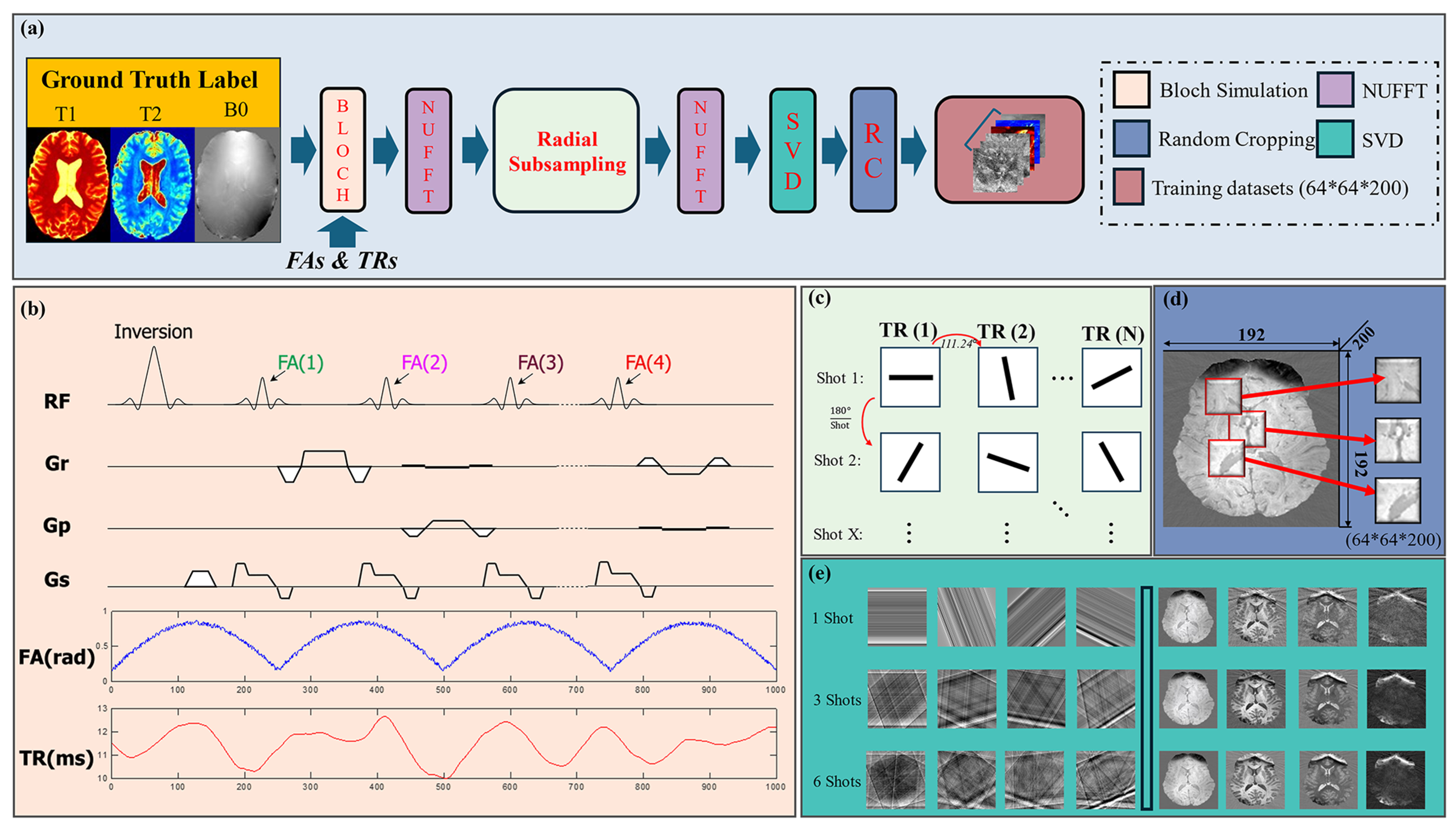Screen dimensions: 1456x828
Task: Click the RC random cropping block
Action: (x=873, y=150)
